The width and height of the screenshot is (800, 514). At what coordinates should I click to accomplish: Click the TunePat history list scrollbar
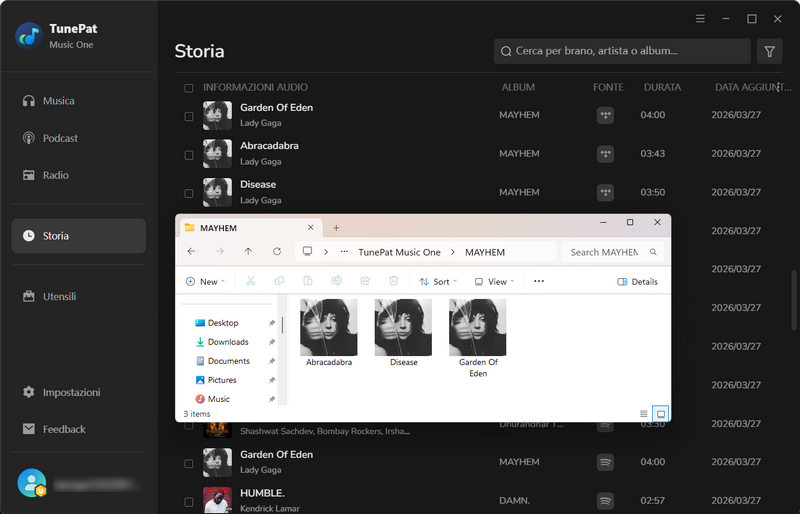click(793, 300)
